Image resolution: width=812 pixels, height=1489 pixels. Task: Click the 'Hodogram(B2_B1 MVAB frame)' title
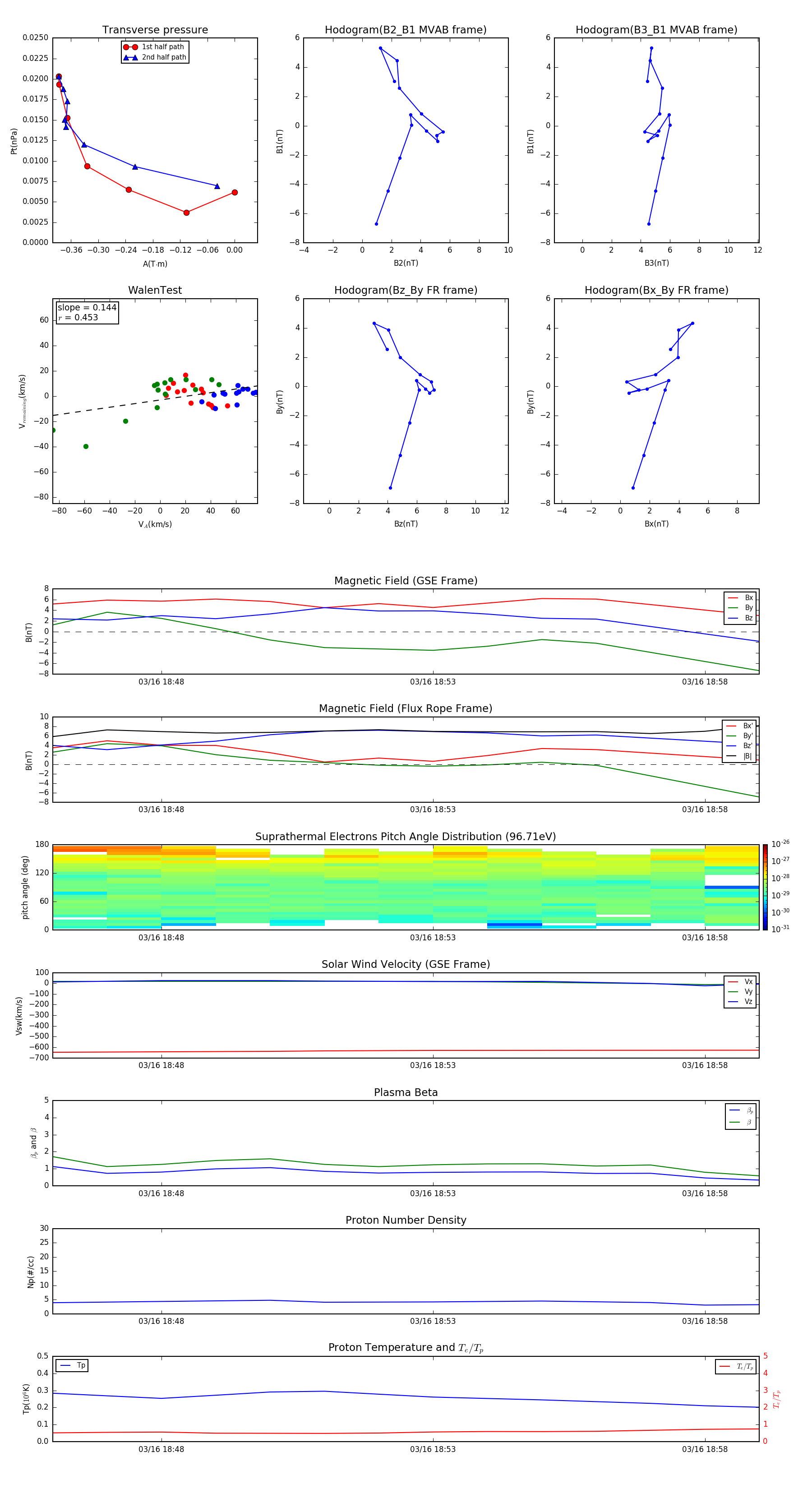coord(406,30)
